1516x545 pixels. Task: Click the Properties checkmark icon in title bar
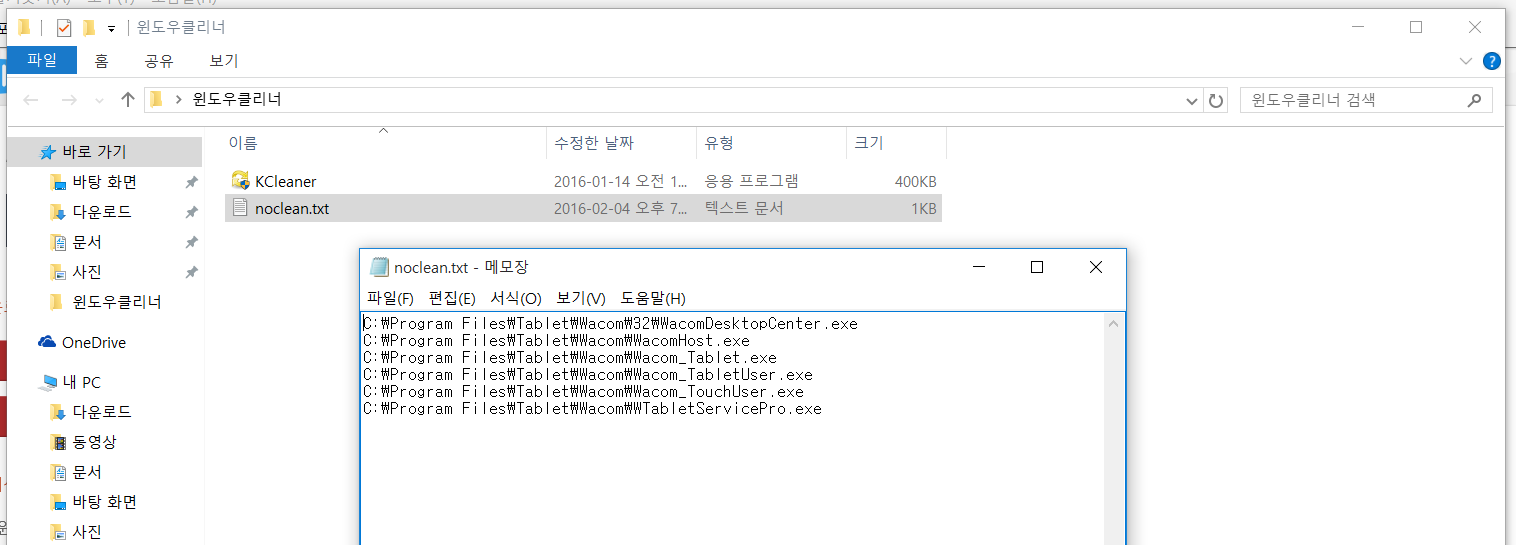64,27
